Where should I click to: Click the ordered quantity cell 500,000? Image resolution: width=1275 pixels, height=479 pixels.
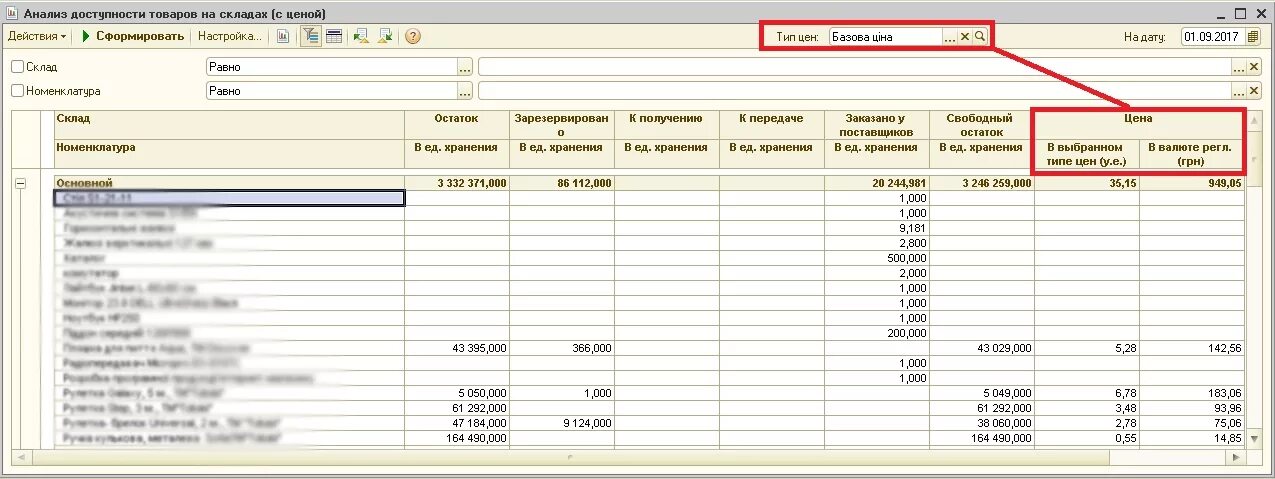[x=876, y=258]
